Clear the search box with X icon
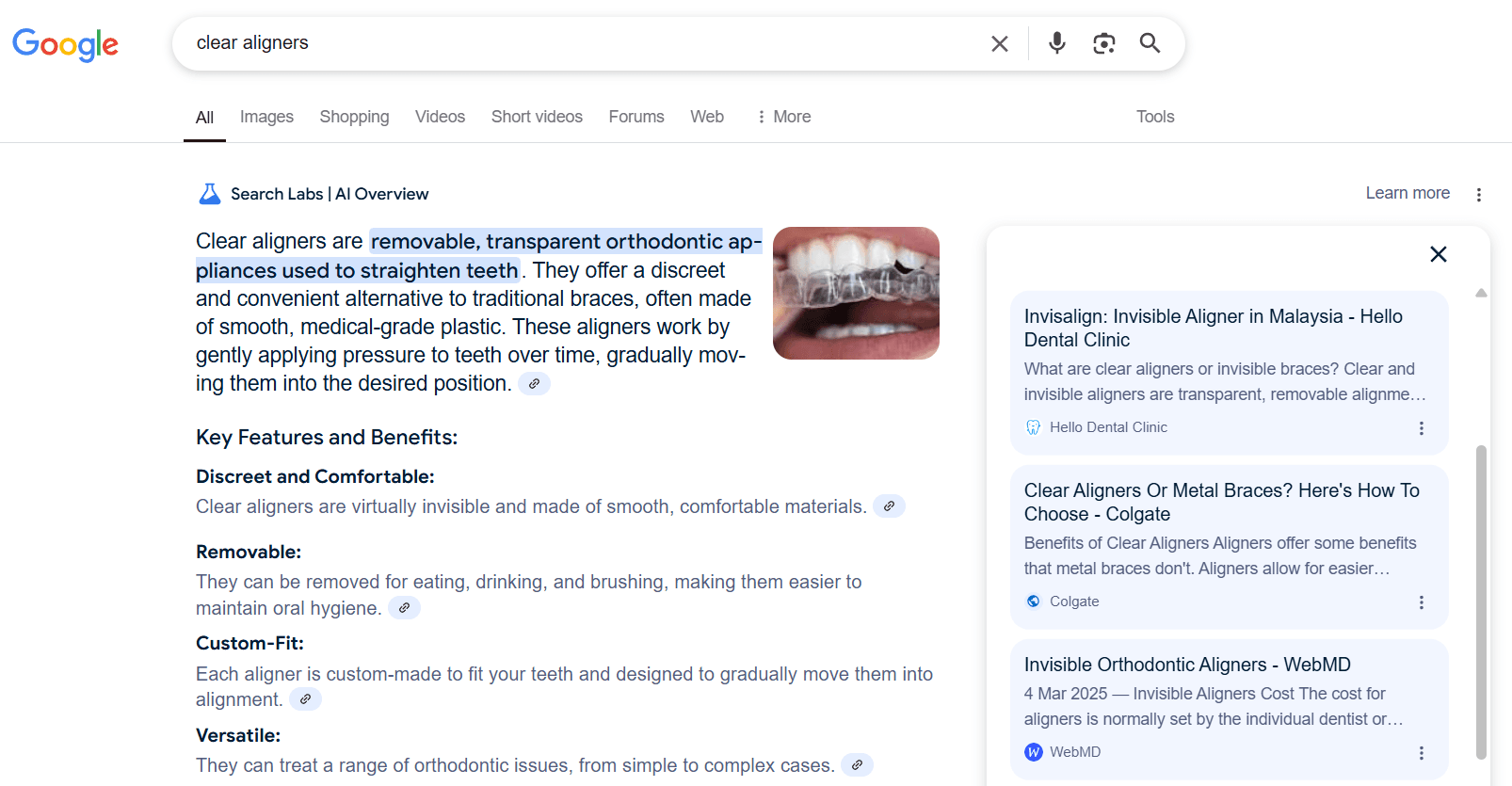This screenshot has height=786, width=1512. coord(1000,43)
